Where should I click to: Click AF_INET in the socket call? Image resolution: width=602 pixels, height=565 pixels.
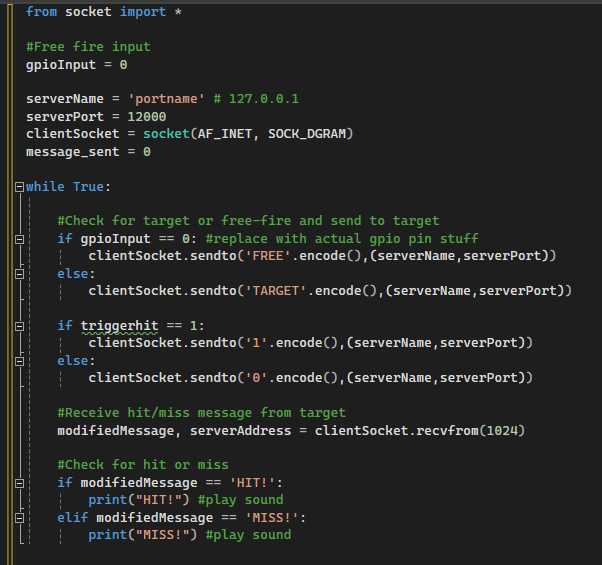pos(225,134)
